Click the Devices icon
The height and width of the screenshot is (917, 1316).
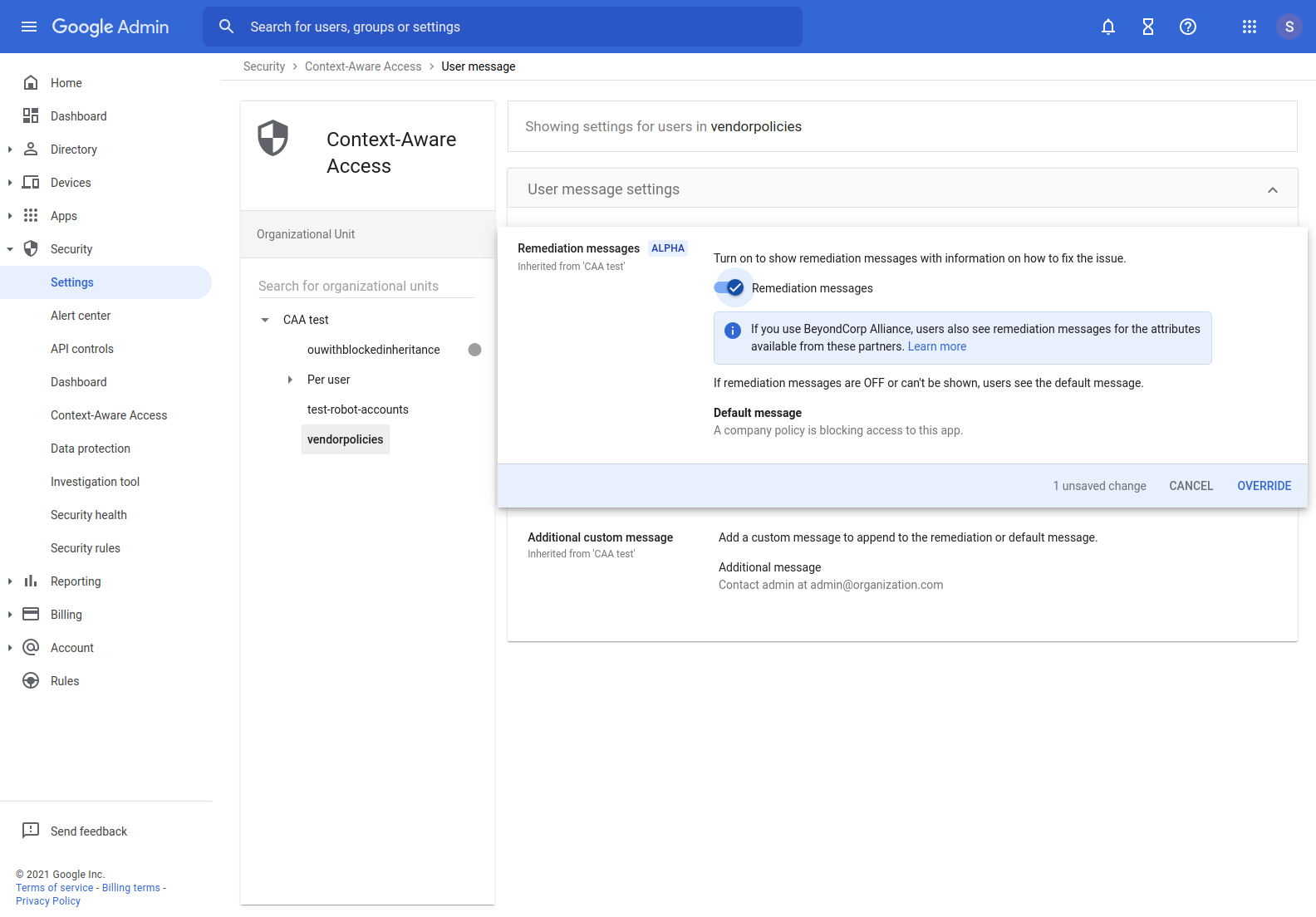coord(31,182)
